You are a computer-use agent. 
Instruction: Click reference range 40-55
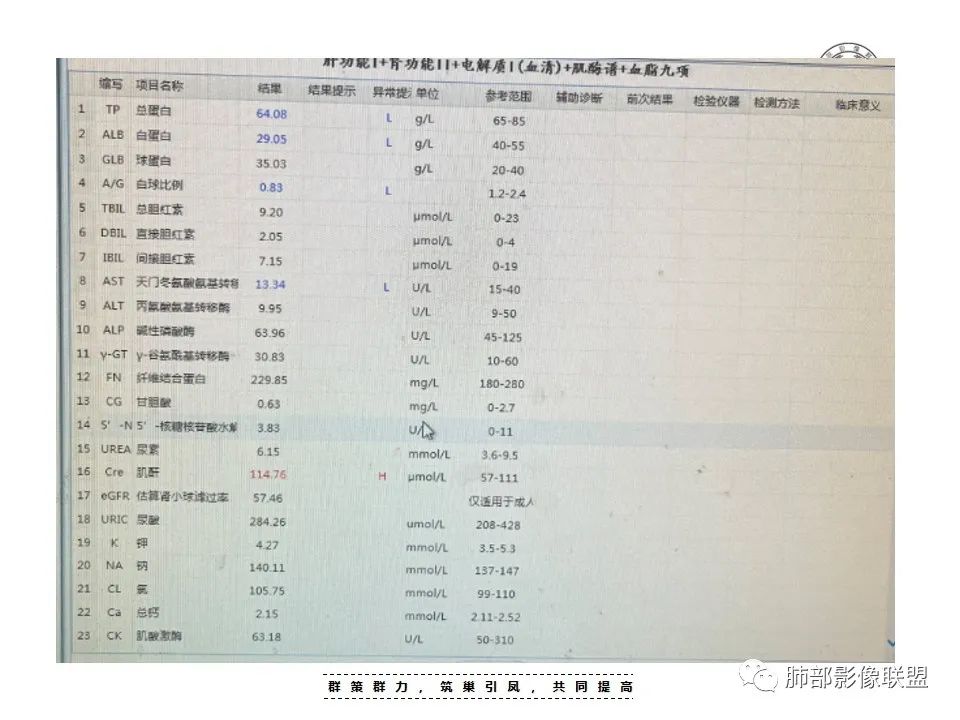pos(508,146)
